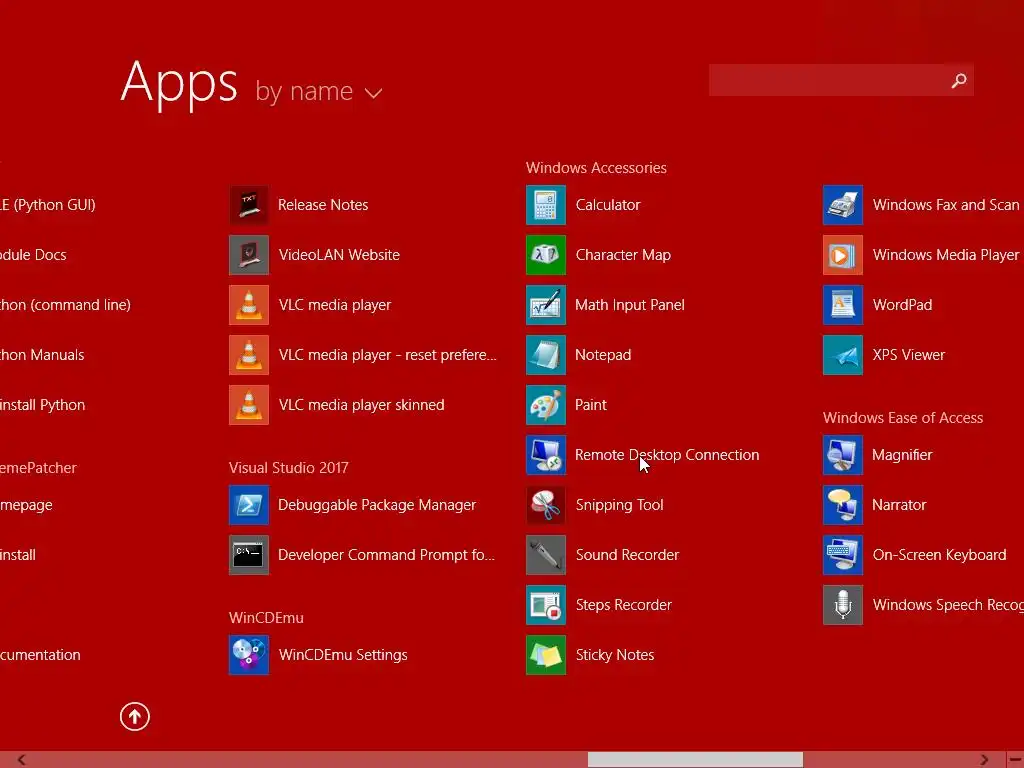Viewport: 1024px width, 768px height.
Task: Launch VLC media player via its cone icon
Action: point(249,305)
